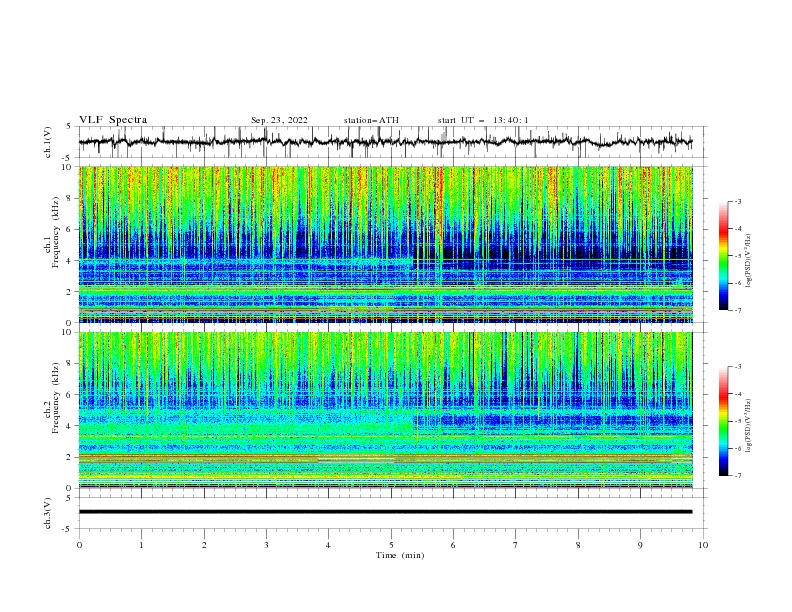Click the time axis tick label "3"
This screenshot has width=792, height=612.
(266, 545)
